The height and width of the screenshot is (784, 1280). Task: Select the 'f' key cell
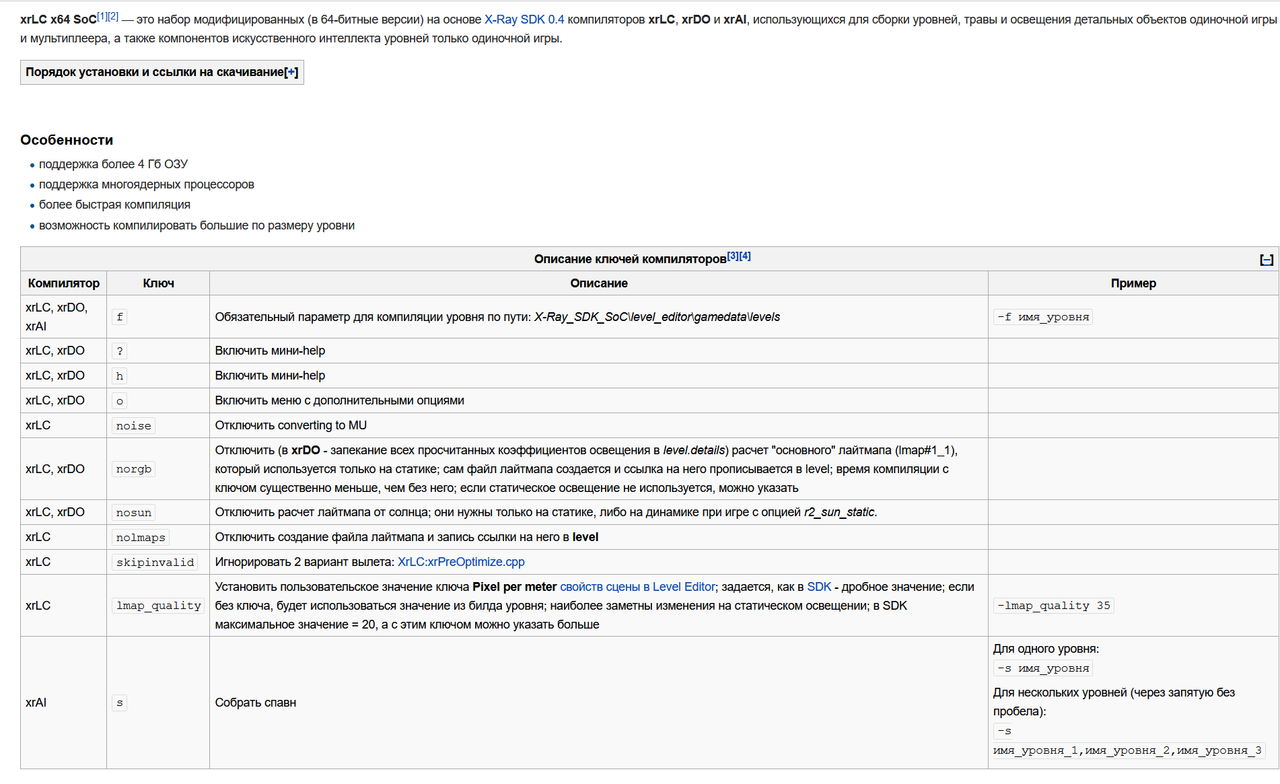pyautogui.click(x=158, y=317)
